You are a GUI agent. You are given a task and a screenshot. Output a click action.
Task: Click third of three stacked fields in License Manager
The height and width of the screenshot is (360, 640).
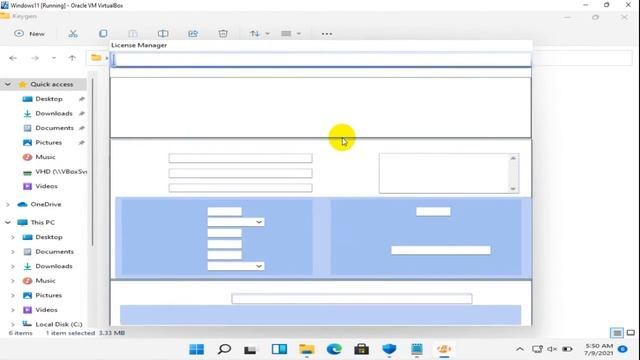coord(240,188)
